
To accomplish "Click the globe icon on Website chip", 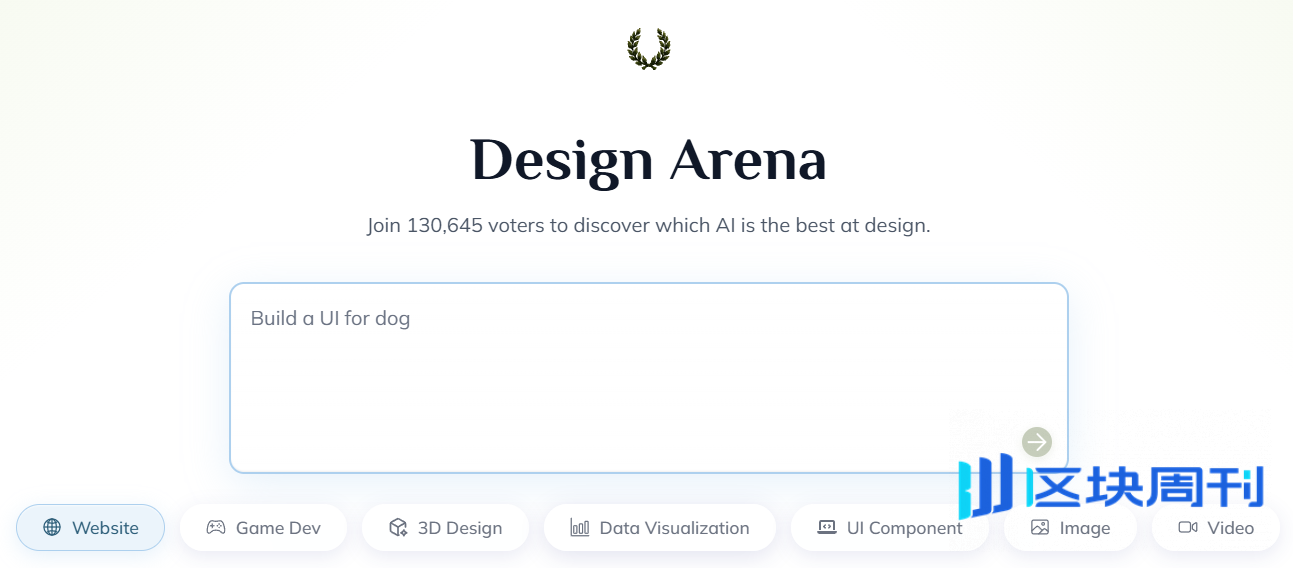I will [52, 527].
